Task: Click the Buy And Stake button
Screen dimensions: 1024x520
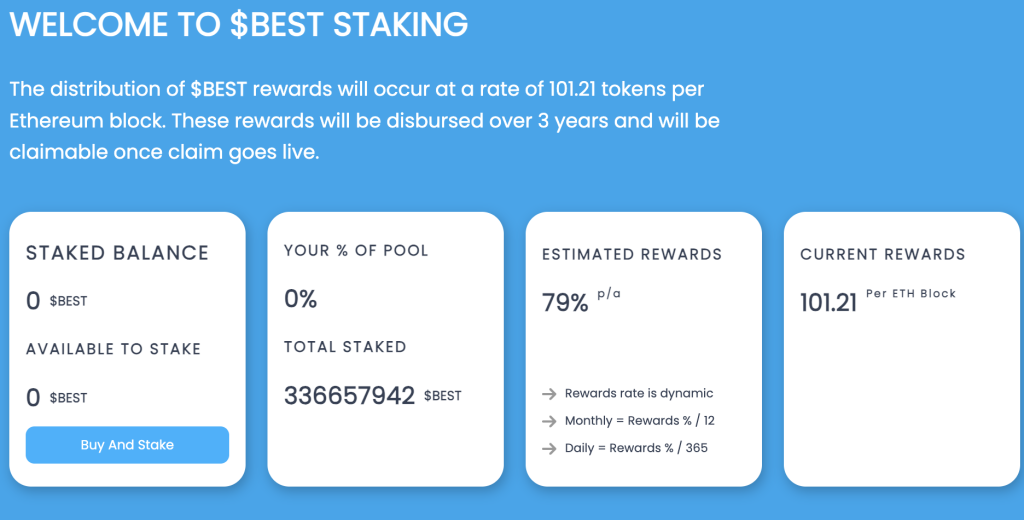Action: click(127, 445)
